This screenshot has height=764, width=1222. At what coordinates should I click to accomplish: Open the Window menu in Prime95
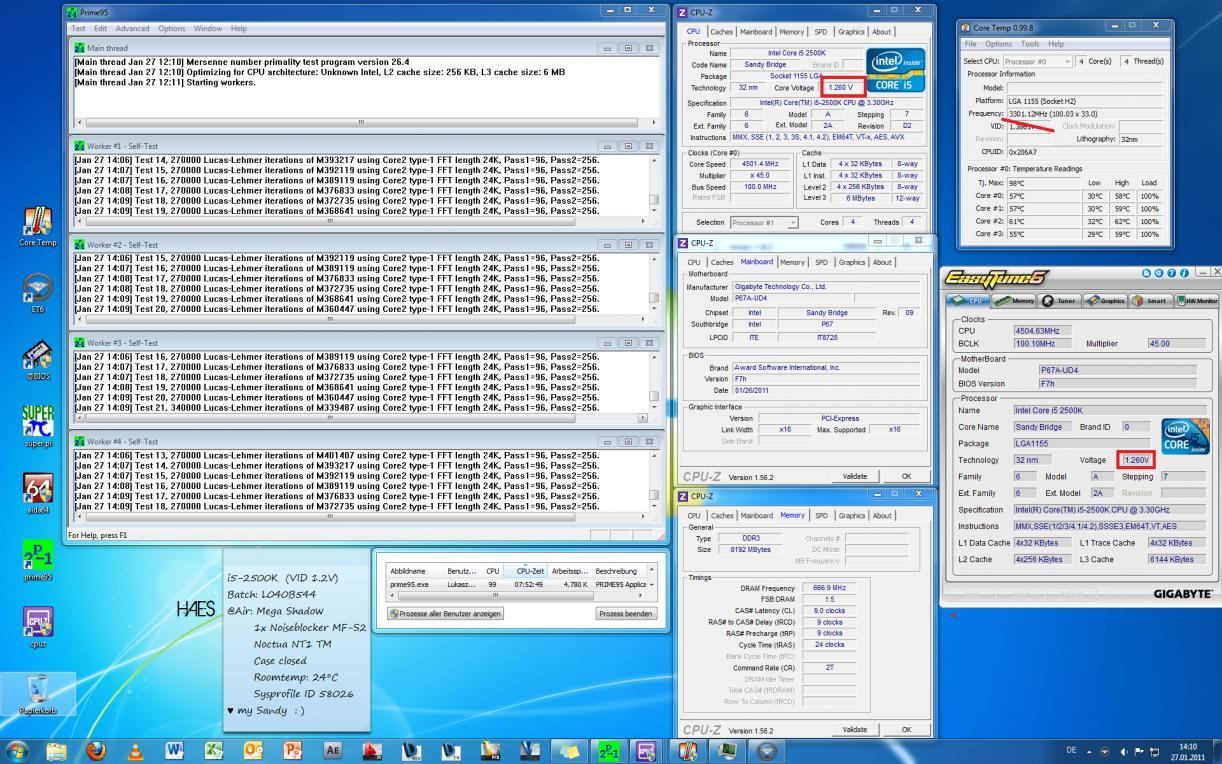pyautogui.click(x=210, y=28)
